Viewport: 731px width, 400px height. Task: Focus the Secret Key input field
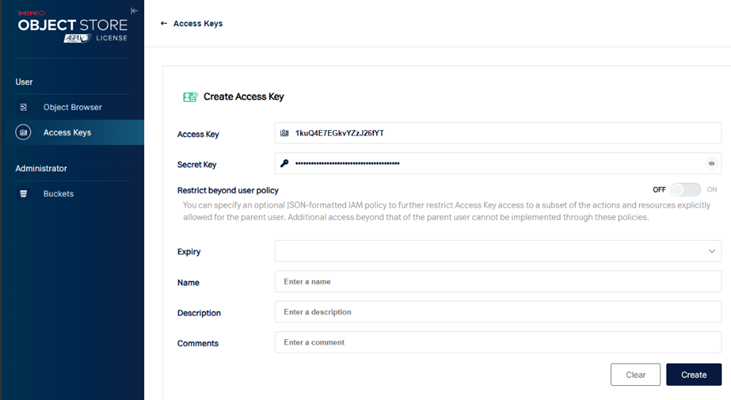[x=498, y=163]
